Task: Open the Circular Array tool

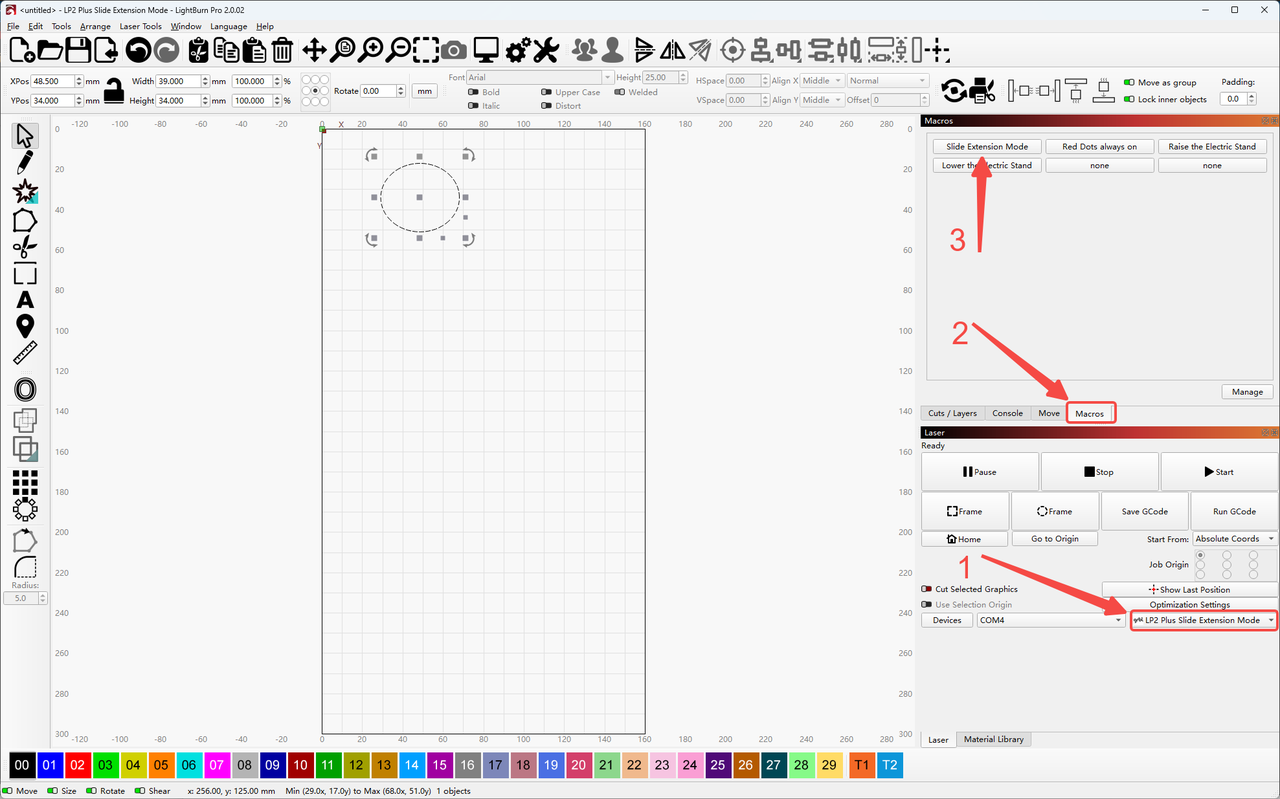Action: click(x=25, y=509)
